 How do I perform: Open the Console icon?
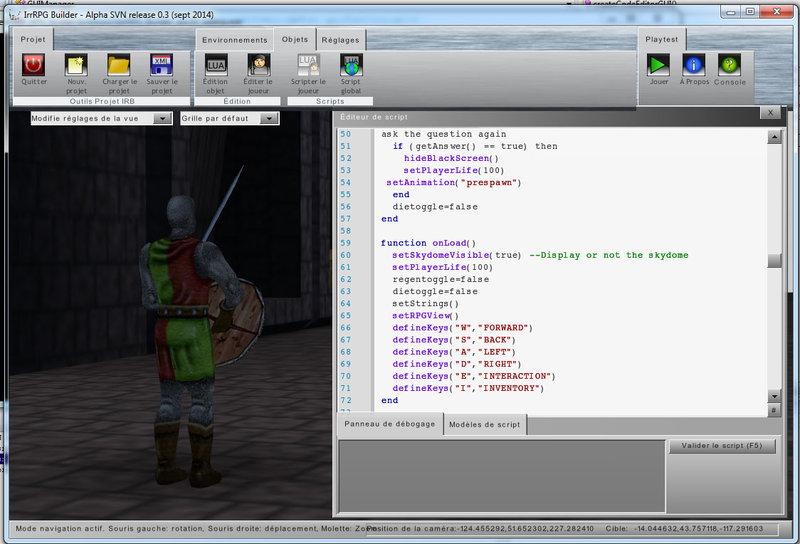coord(729,66)
